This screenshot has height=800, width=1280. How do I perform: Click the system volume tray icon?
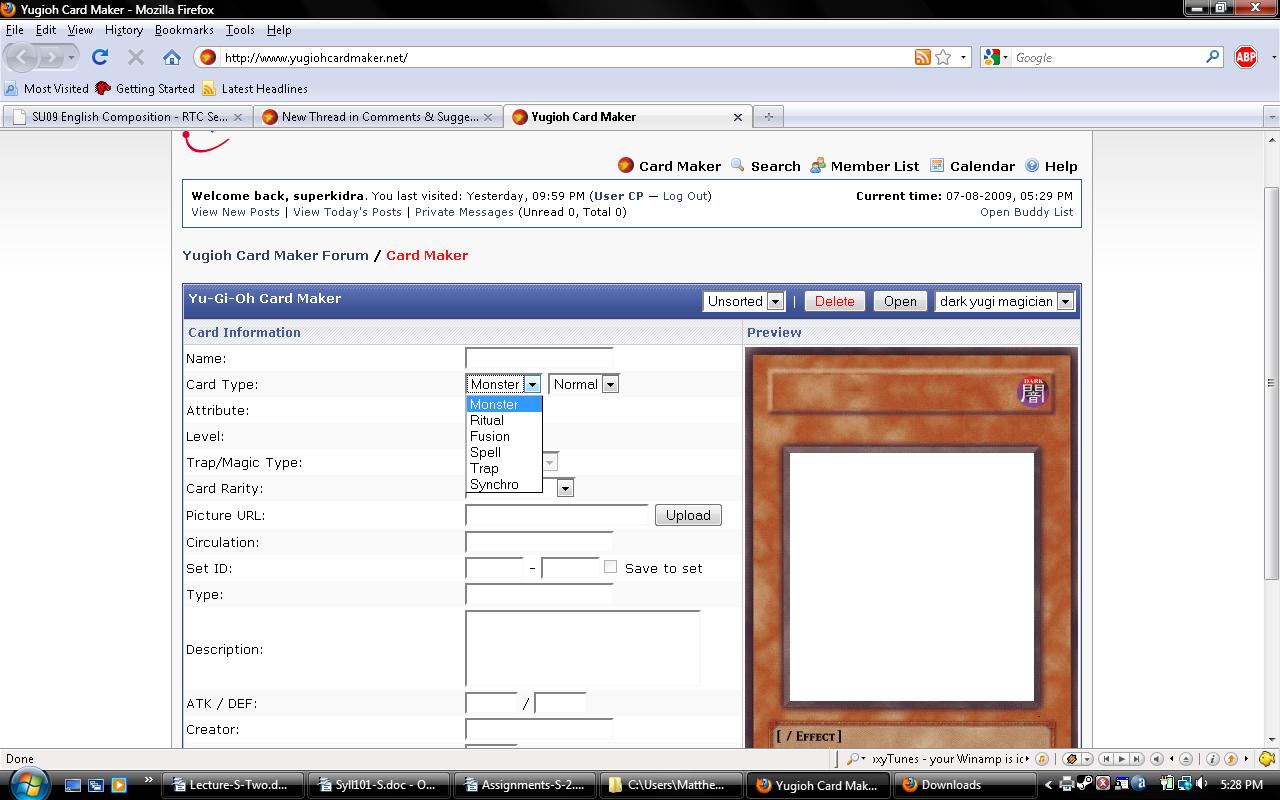tap(1201, 784)
